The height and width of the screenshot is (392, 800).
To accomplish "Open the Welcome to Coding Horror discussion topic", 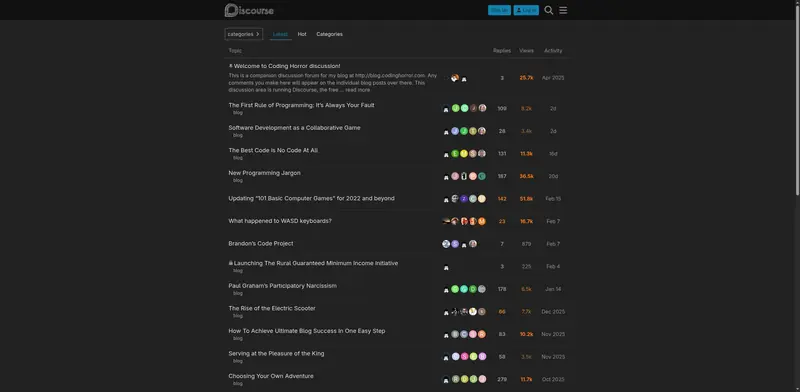I will (287, 66).
